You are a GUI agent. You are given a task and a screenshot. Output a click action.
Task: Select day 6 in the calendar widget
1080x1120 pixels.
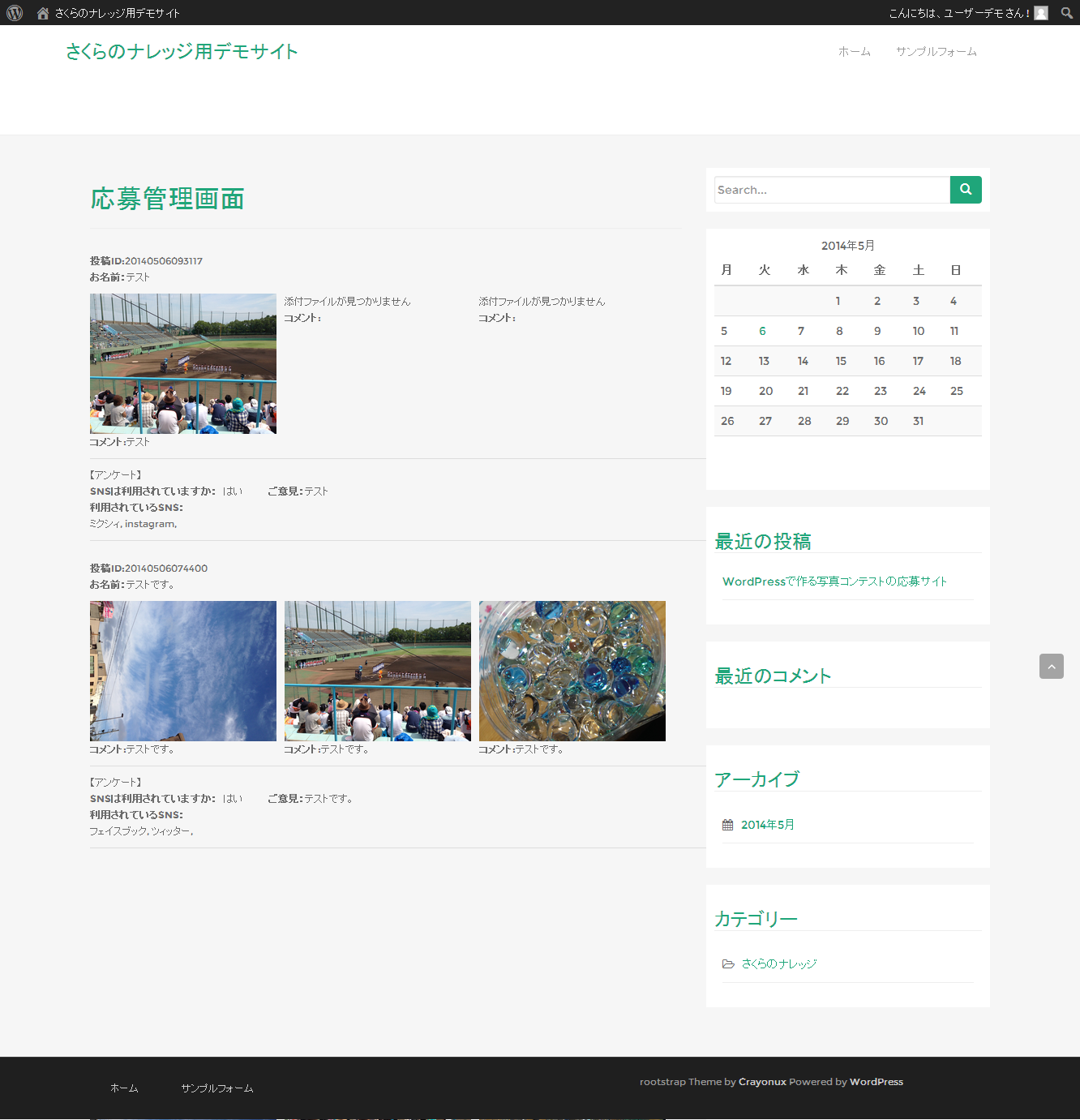point(762,331)
